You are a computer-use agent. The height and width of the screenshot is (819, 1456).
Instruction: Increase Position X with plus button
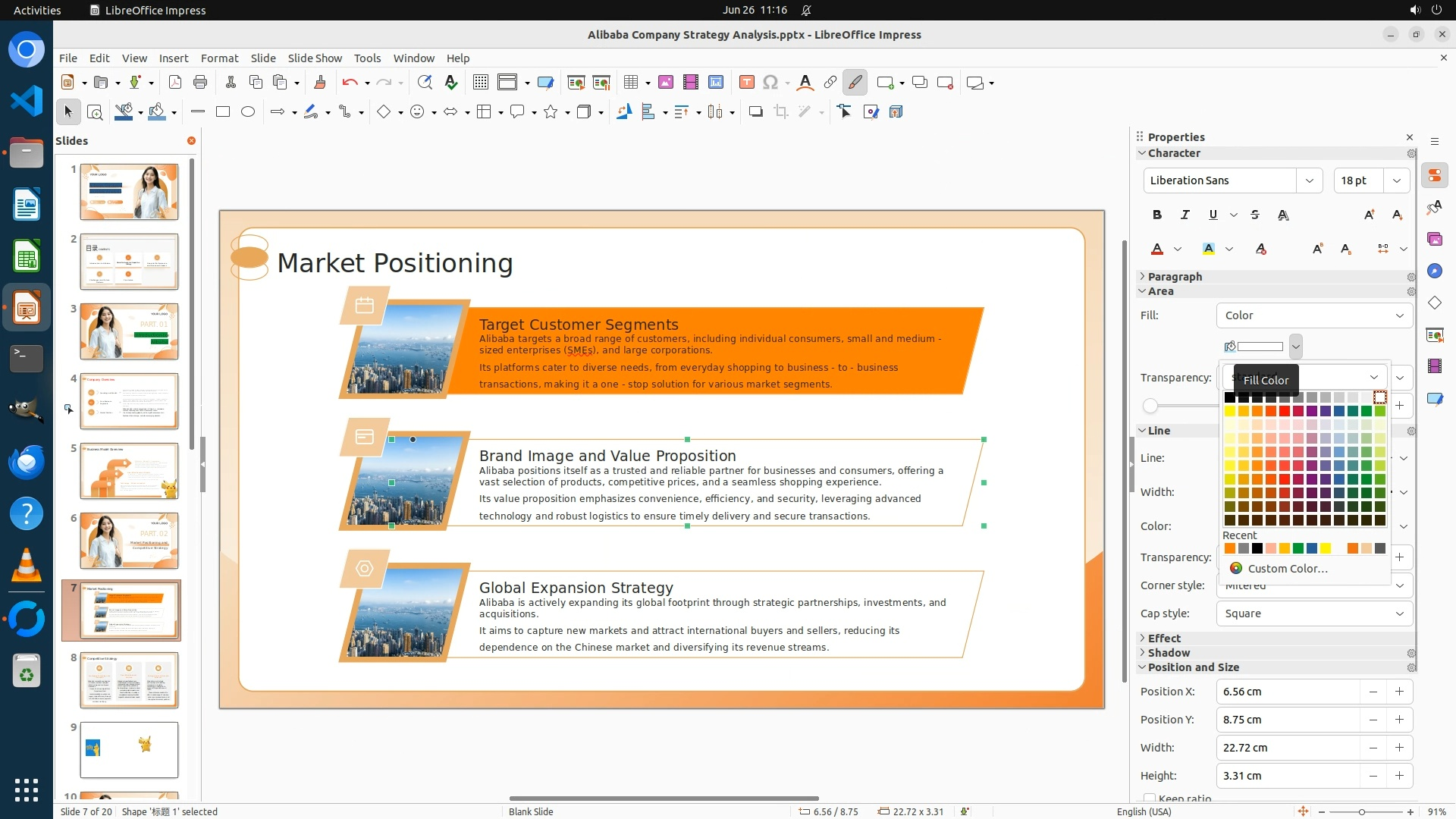coord(1399,692)
